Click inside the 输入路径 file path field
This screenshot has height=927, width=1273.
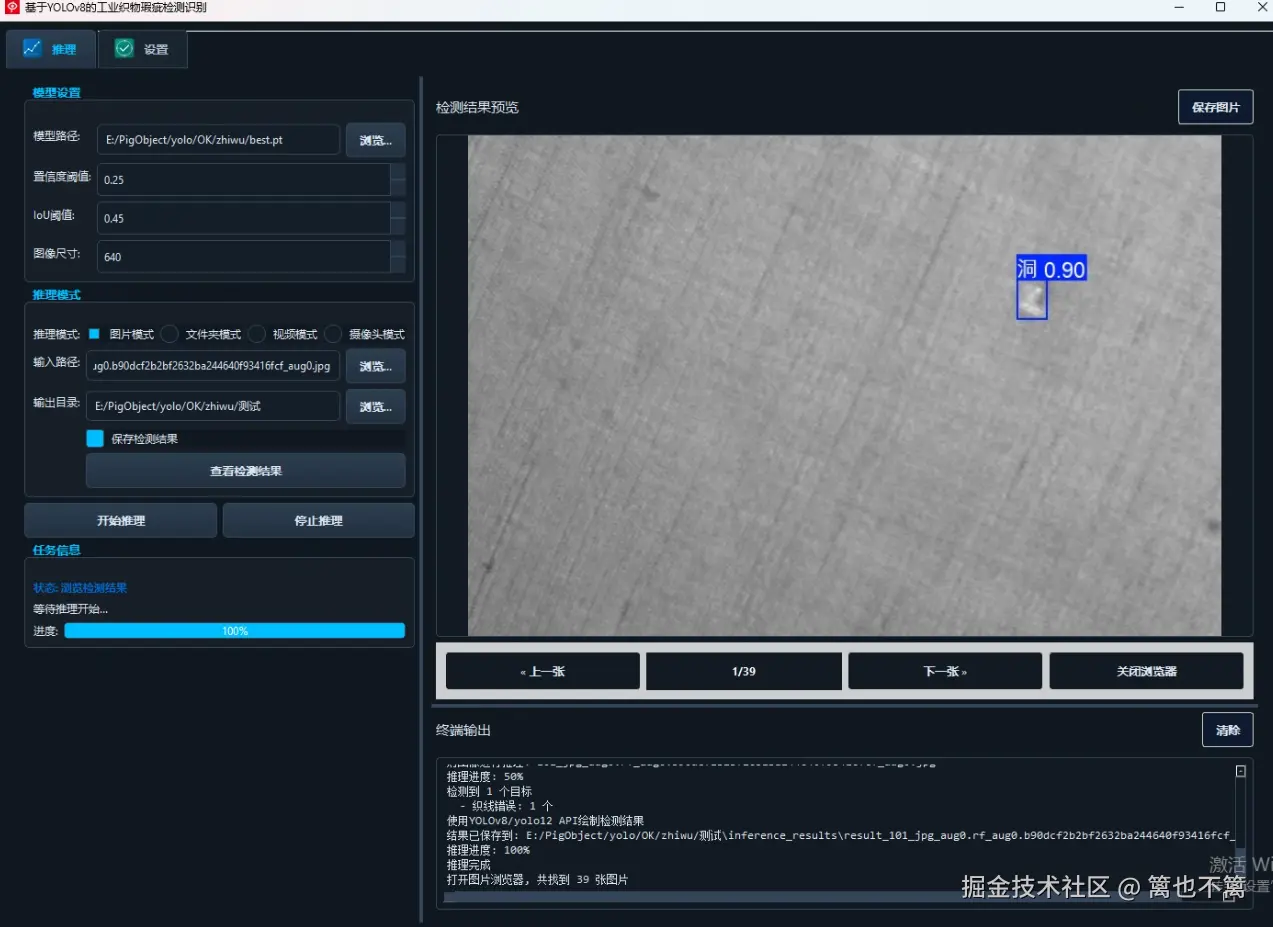pos(210,366)
